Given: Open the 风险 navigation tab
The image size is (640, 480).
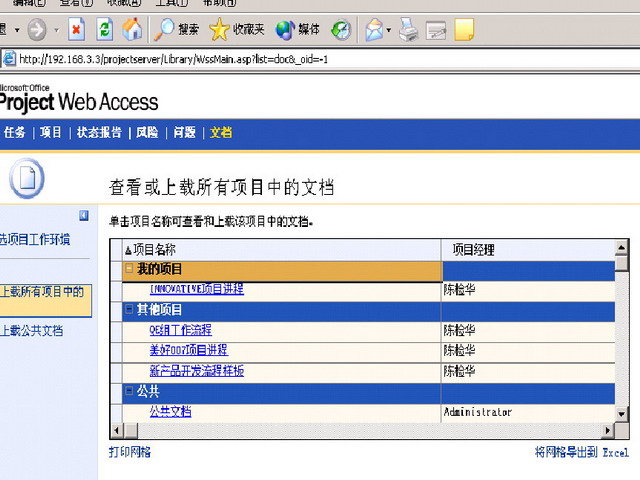Looking at the screenshot, I should (147, 133).
